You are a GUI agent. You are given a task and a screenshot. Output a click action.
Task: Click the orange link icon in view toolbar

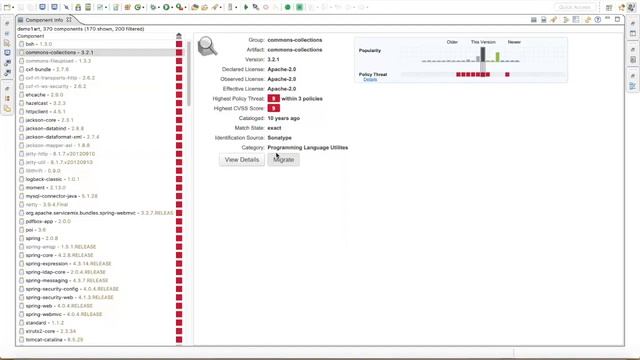point(587,20)
